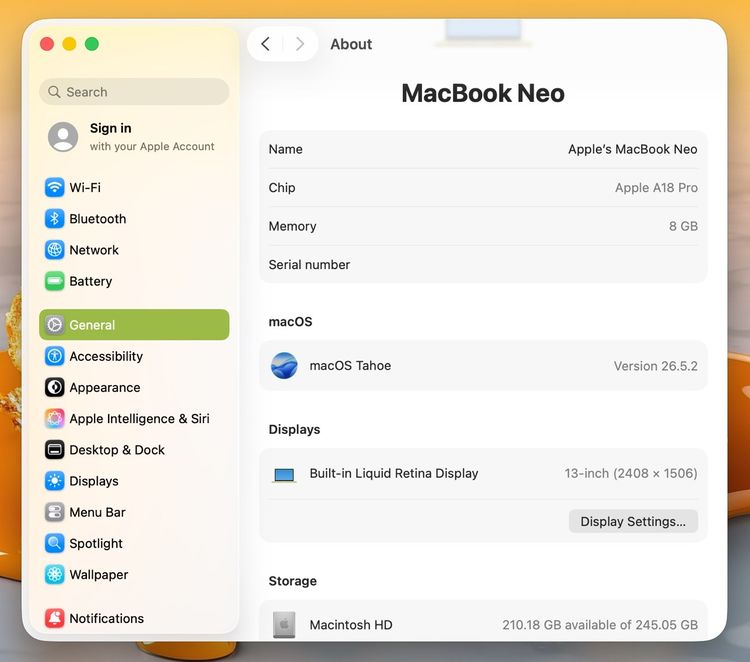Viewport: 750px width, 662px height.
Task: Click the Accessibility icon
Action: (x=55, y=356)
